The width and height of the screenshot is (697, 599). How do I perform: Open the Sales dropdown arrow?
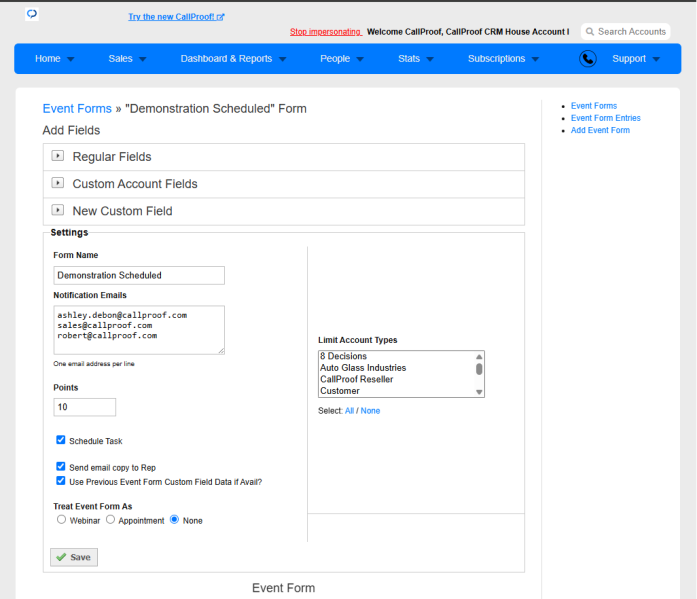pos(143,59)
